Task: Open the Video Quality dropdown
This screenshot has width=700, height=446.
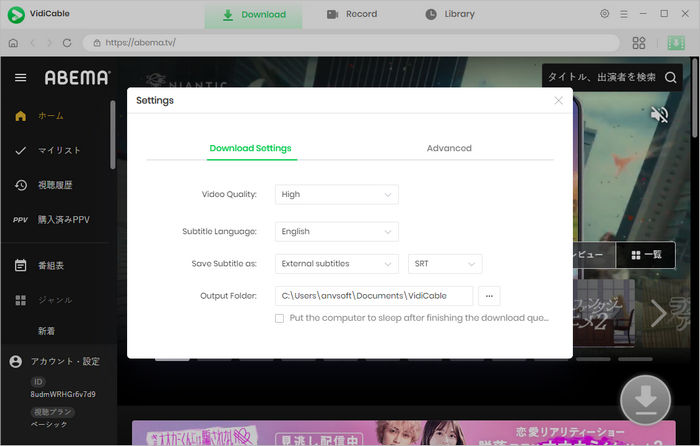Action: pyautogui.click(x=337, y=195)
